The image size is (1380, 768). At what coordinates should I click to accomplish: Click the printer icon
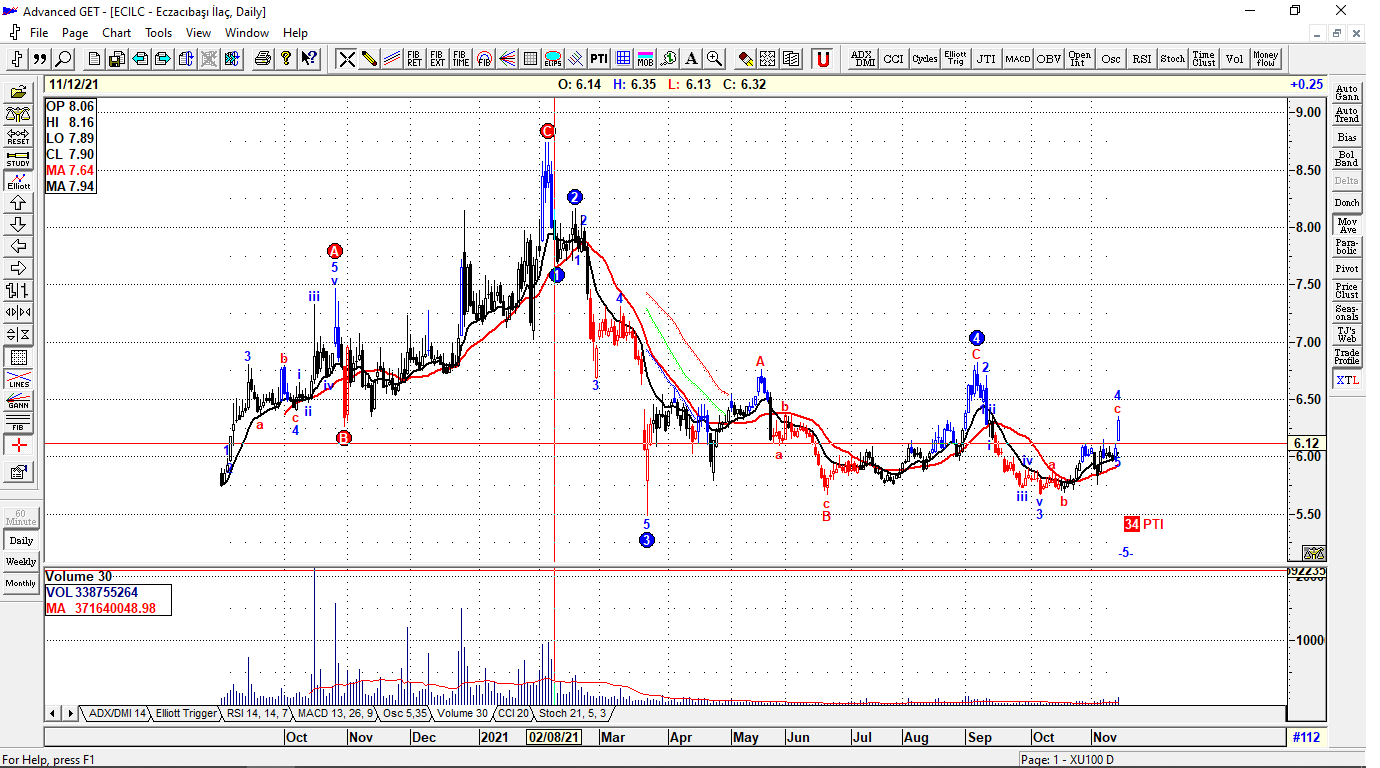click(x=262, y=59)
